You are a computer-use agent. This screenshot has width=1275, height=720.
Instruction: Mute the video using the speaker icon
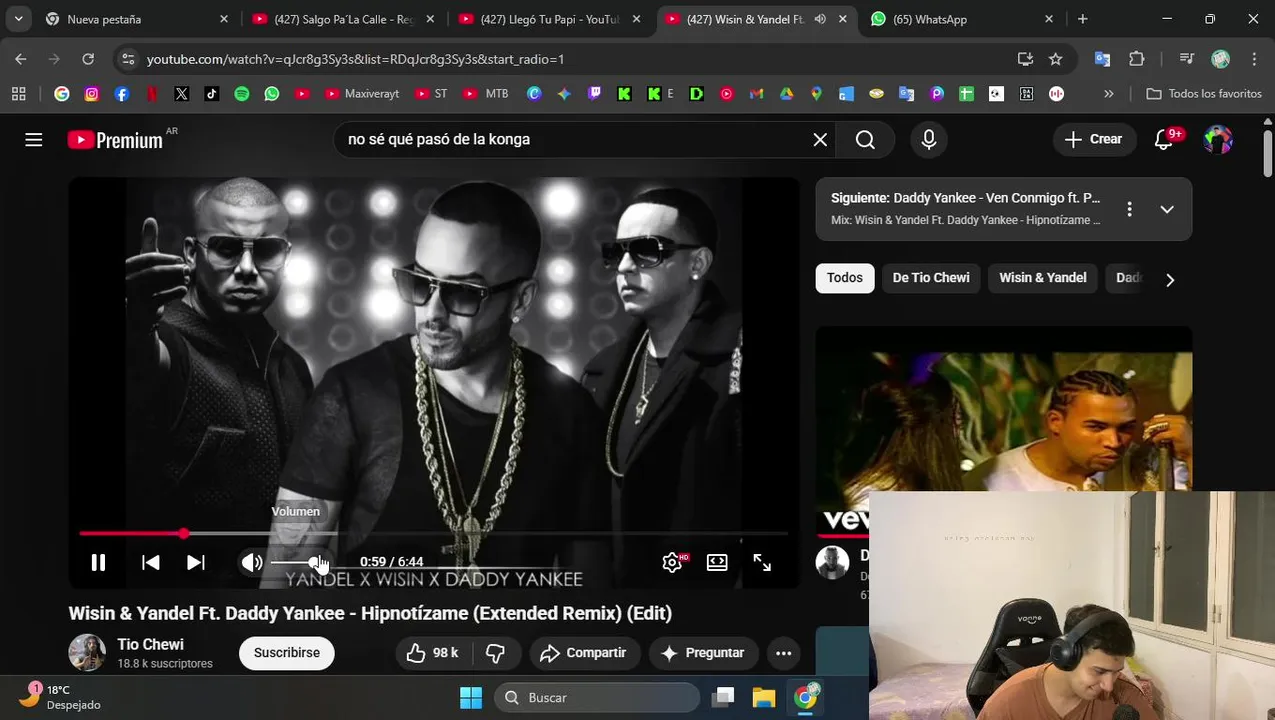[x=252, y=563]
